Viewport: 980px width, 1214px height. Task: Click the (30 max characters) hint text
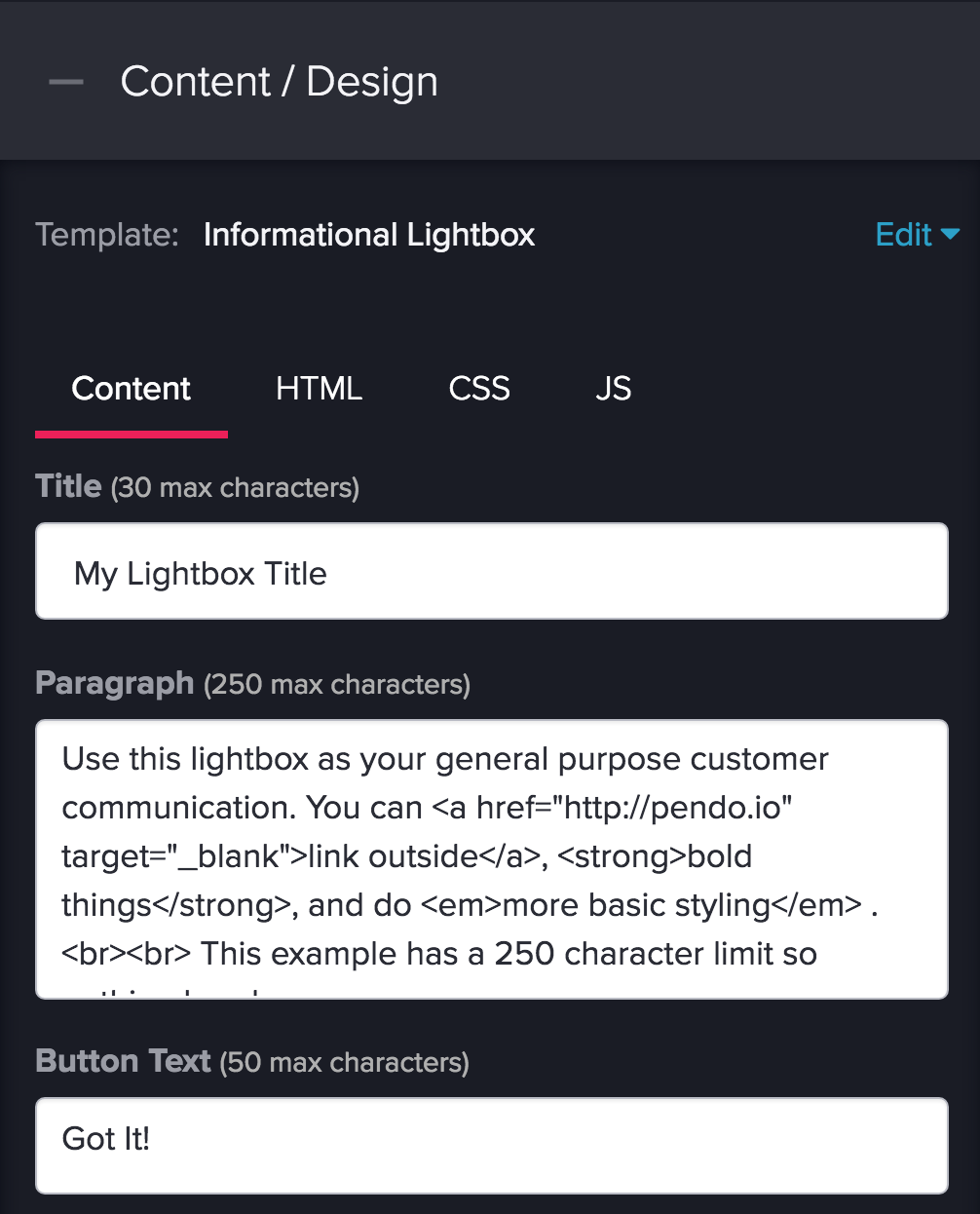point(235,487)
